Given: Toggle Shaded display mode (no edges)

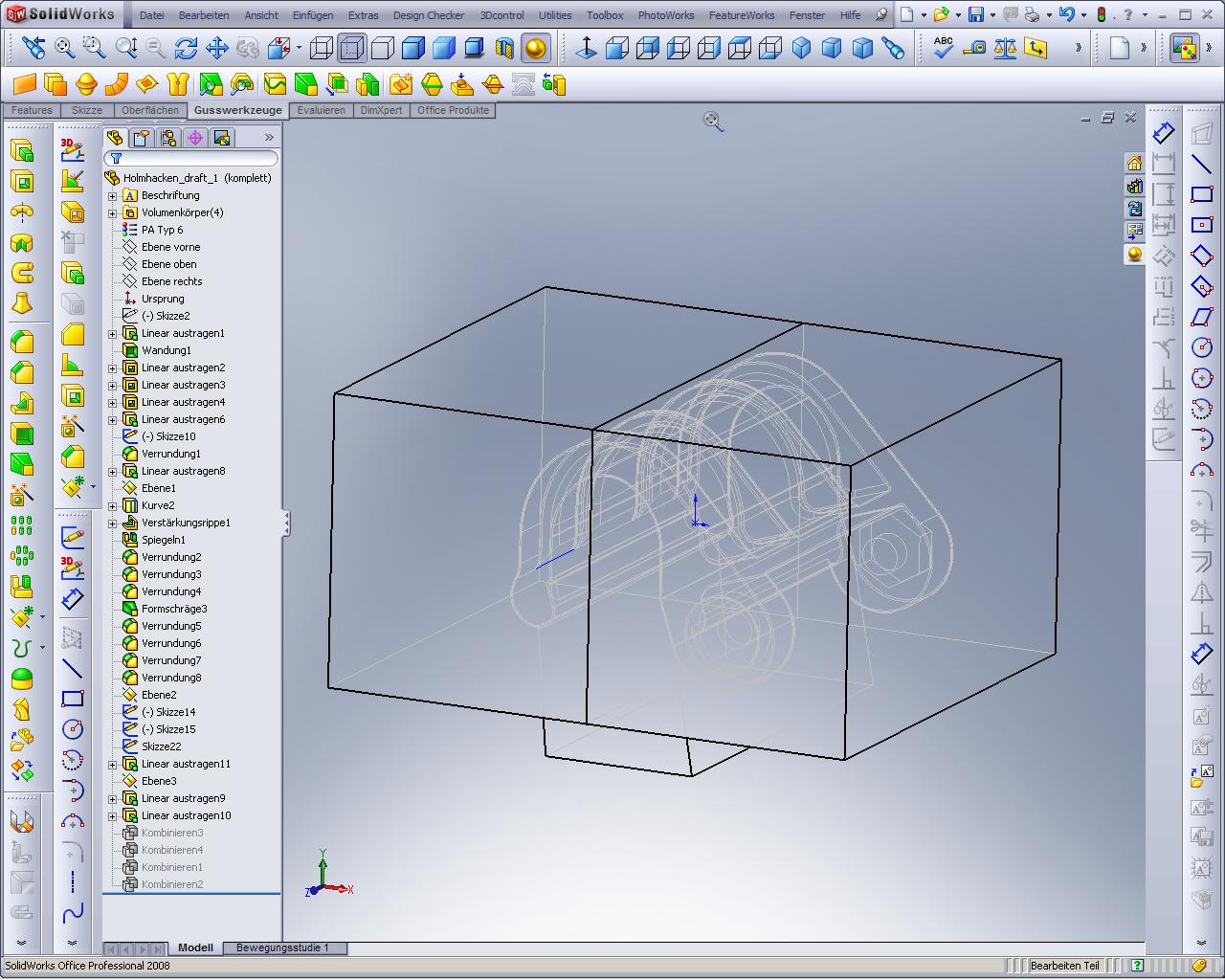Looking at the screenshot, I should tap(444, 48).
